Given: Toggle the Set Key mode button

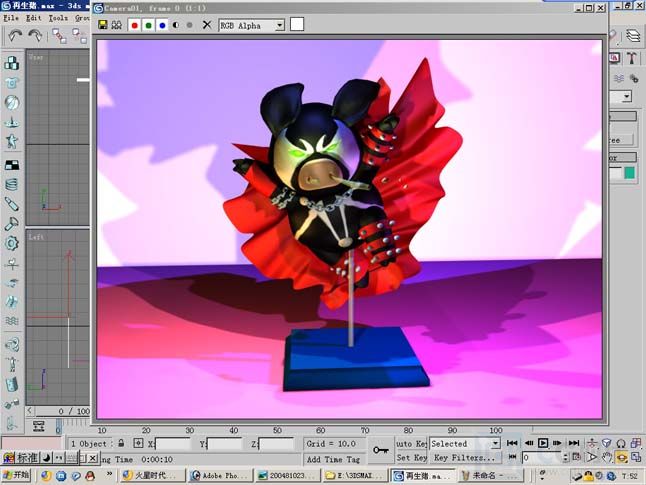Looking at the screenshot, I should point(411,457).
